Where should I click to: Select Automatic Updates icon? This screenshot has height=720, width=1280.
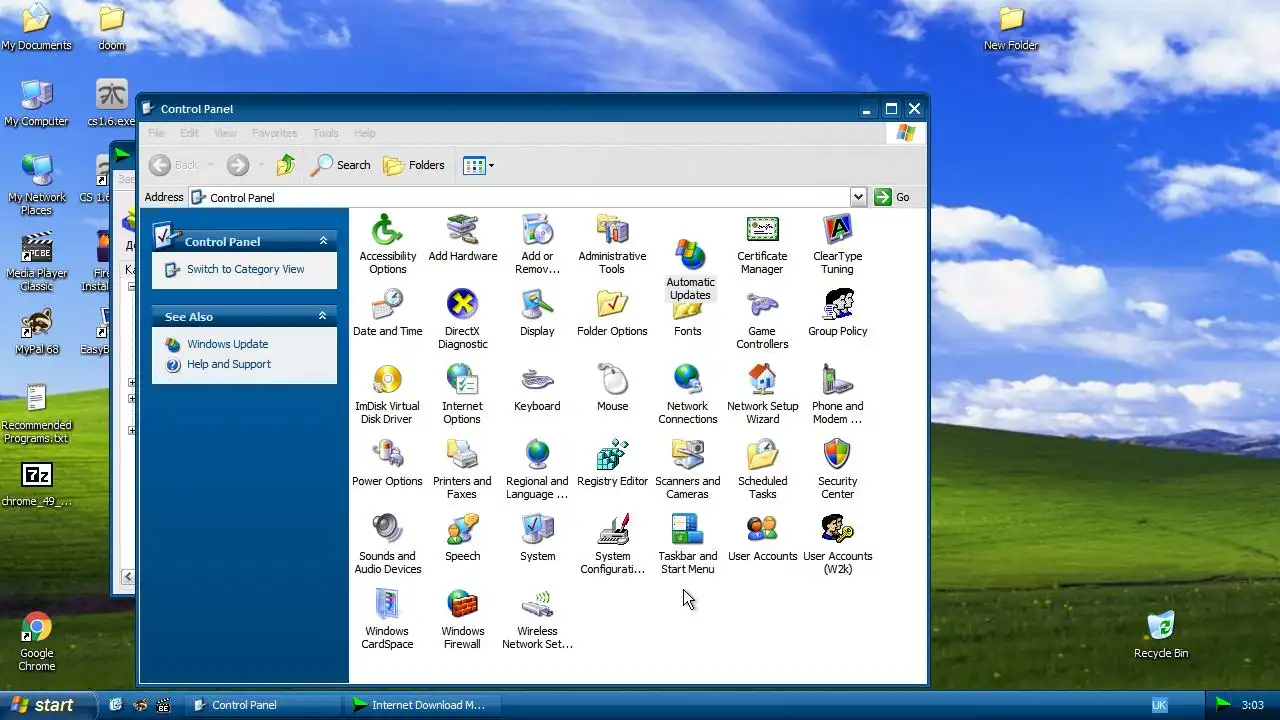click(690, 269)
